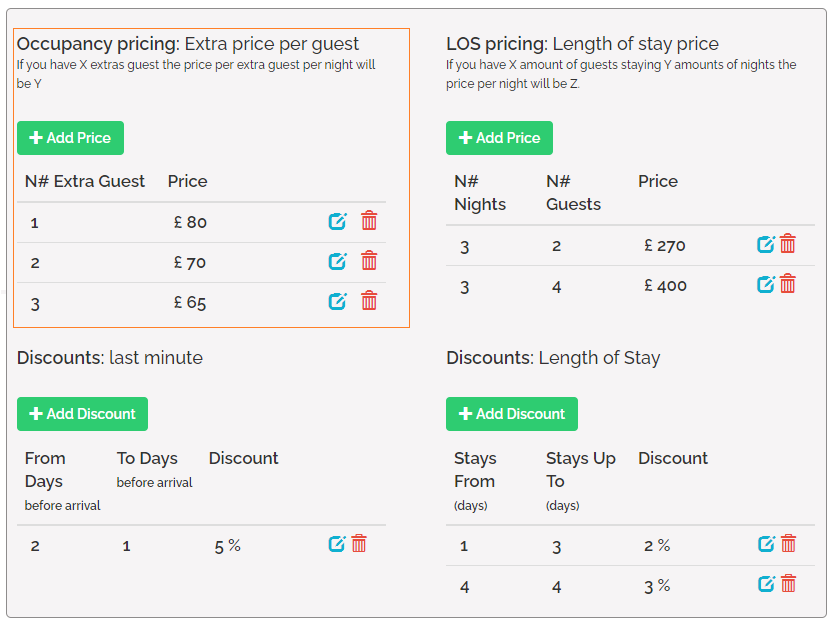
Task: Edit the £ 270 LOS price row
Action: (x=766, y=244)
